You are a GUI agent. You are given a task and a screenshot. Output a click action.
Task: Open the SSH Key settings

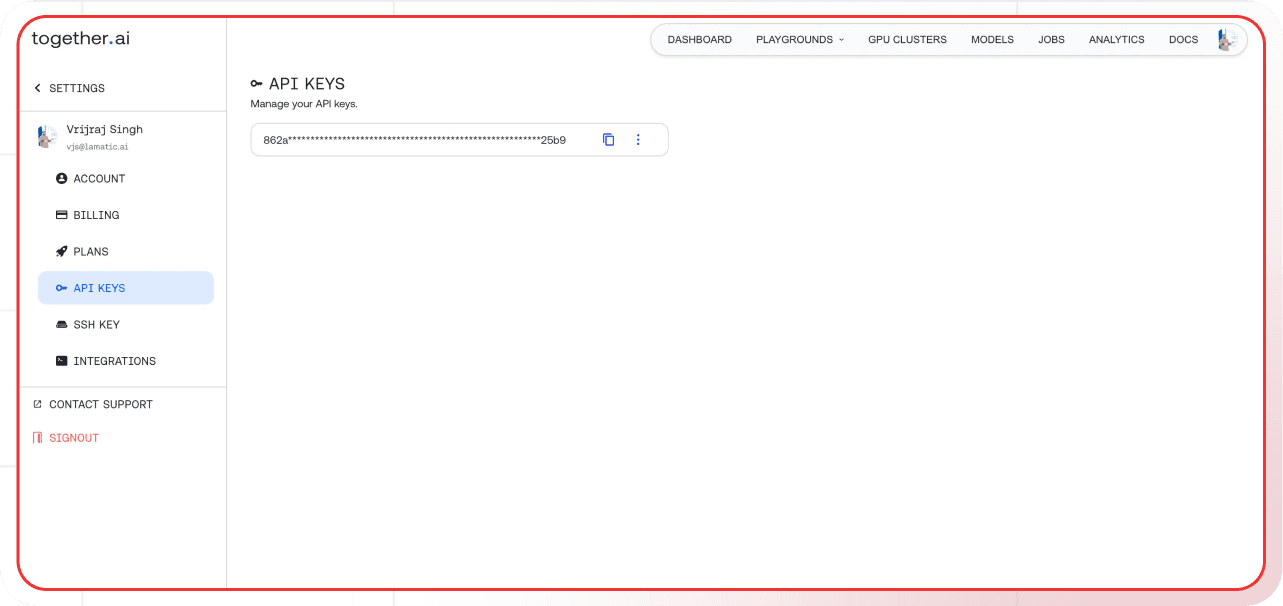tap(96, 325)
